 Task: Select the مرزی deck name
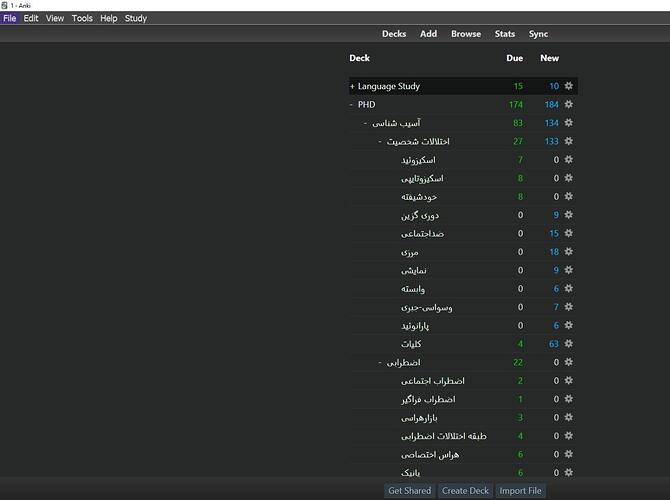[409, 252]
